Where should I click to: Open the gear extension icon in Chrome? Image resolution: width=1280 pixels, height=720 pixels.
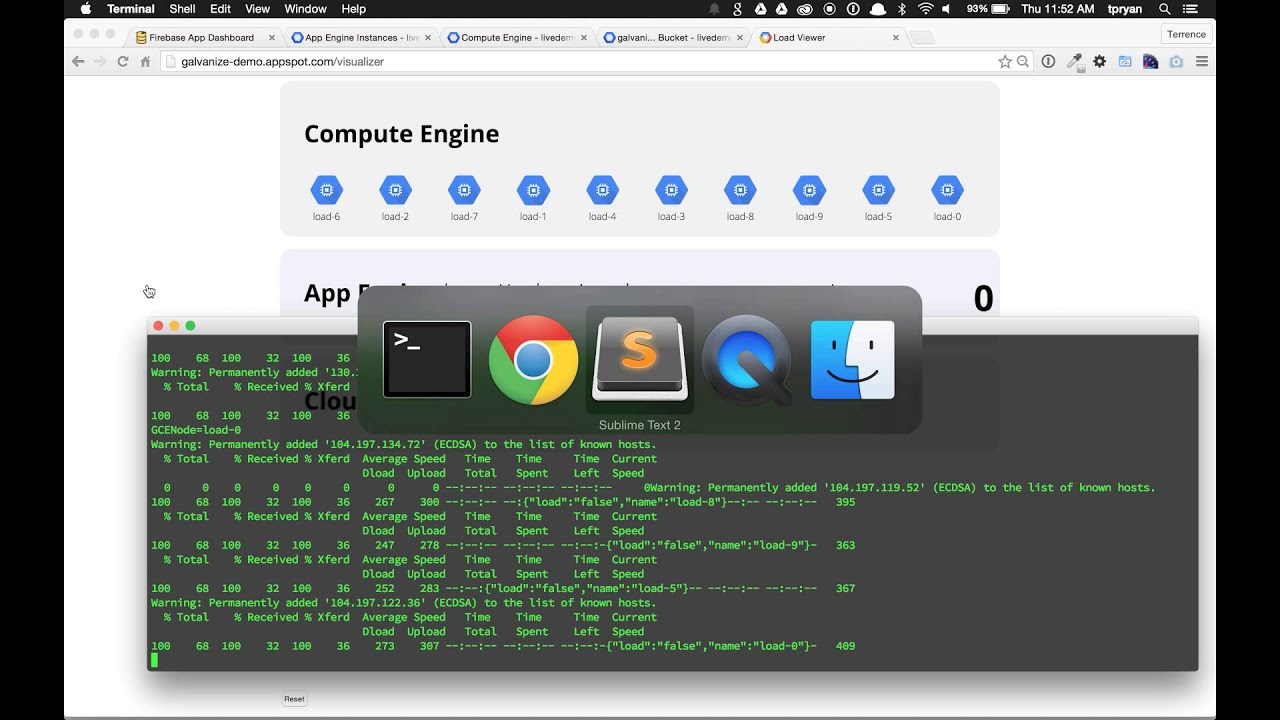pos(1099,61)
